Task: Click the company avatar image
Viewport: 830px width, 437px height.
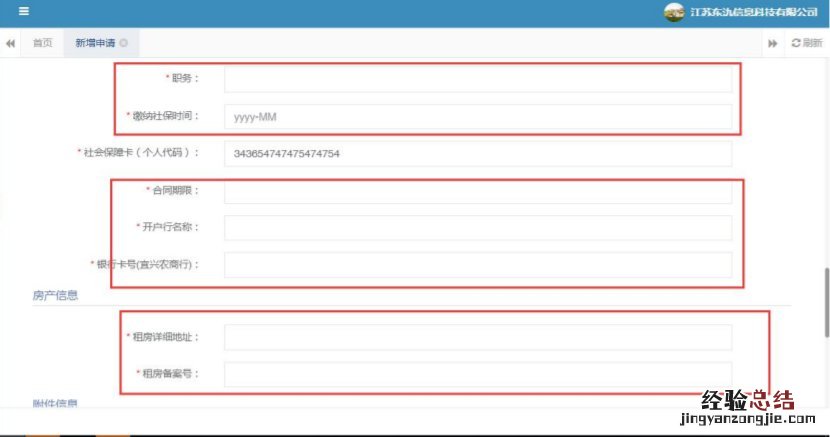Action: point(674,12)
